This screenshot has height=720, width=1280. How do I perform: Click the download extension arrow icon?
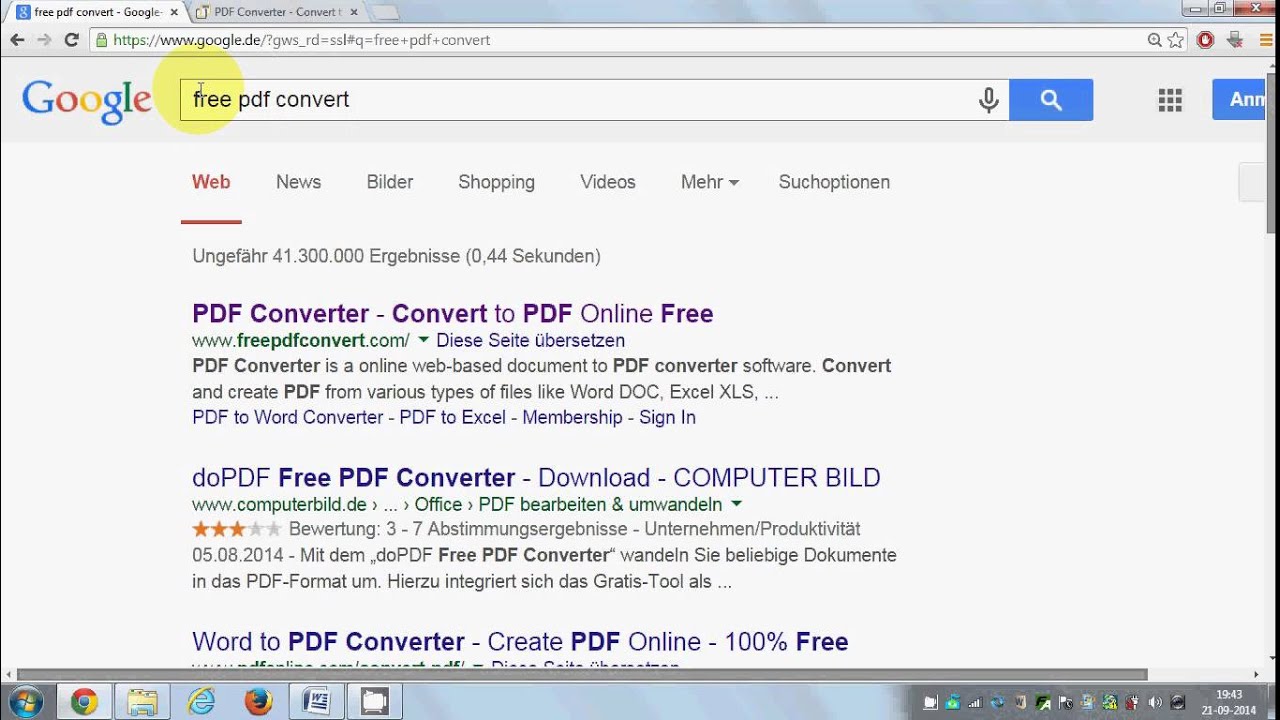tap(1234, 40)
